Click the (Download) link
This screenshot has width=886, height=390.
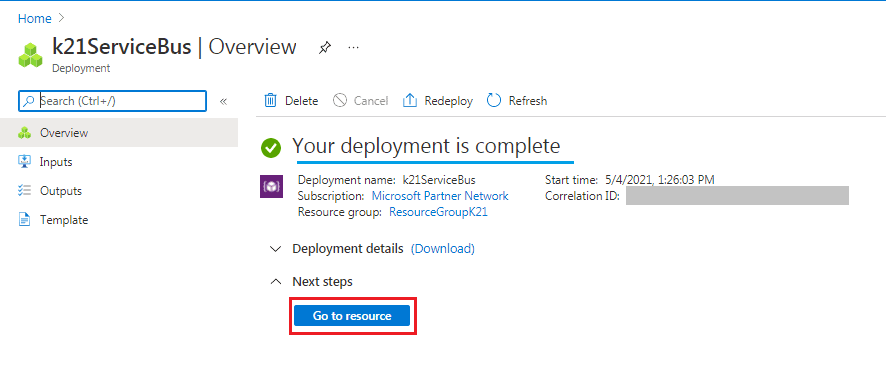point(442,249)
